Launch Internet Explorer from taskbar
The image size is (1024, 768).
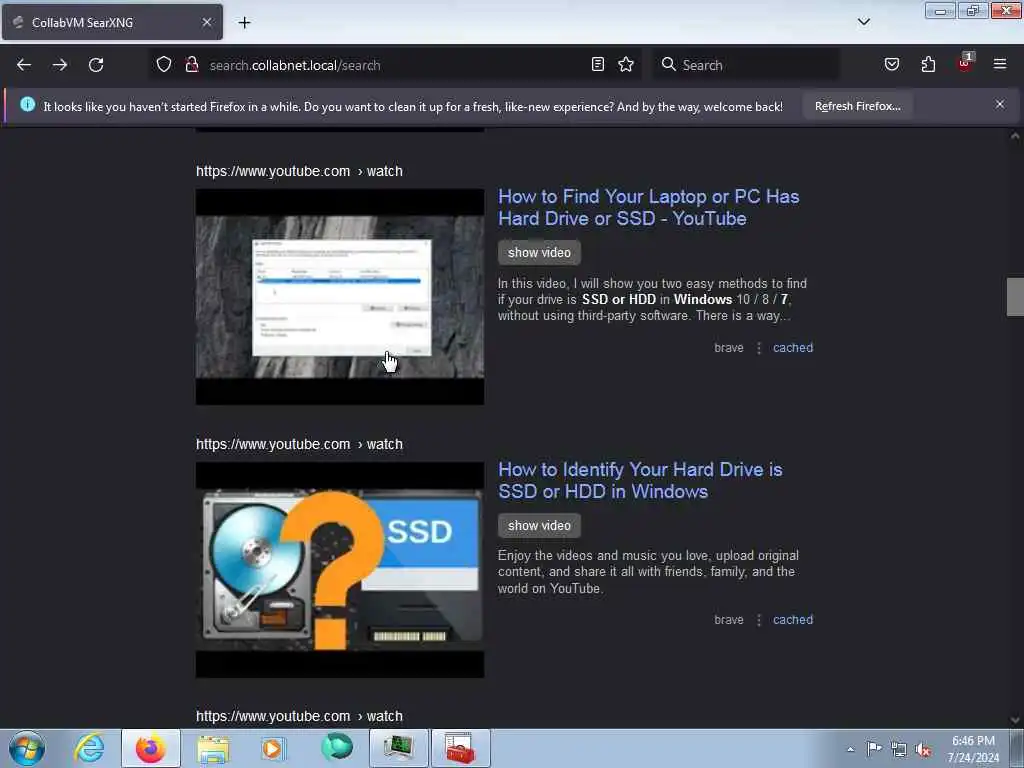click(x=89, y=748)
